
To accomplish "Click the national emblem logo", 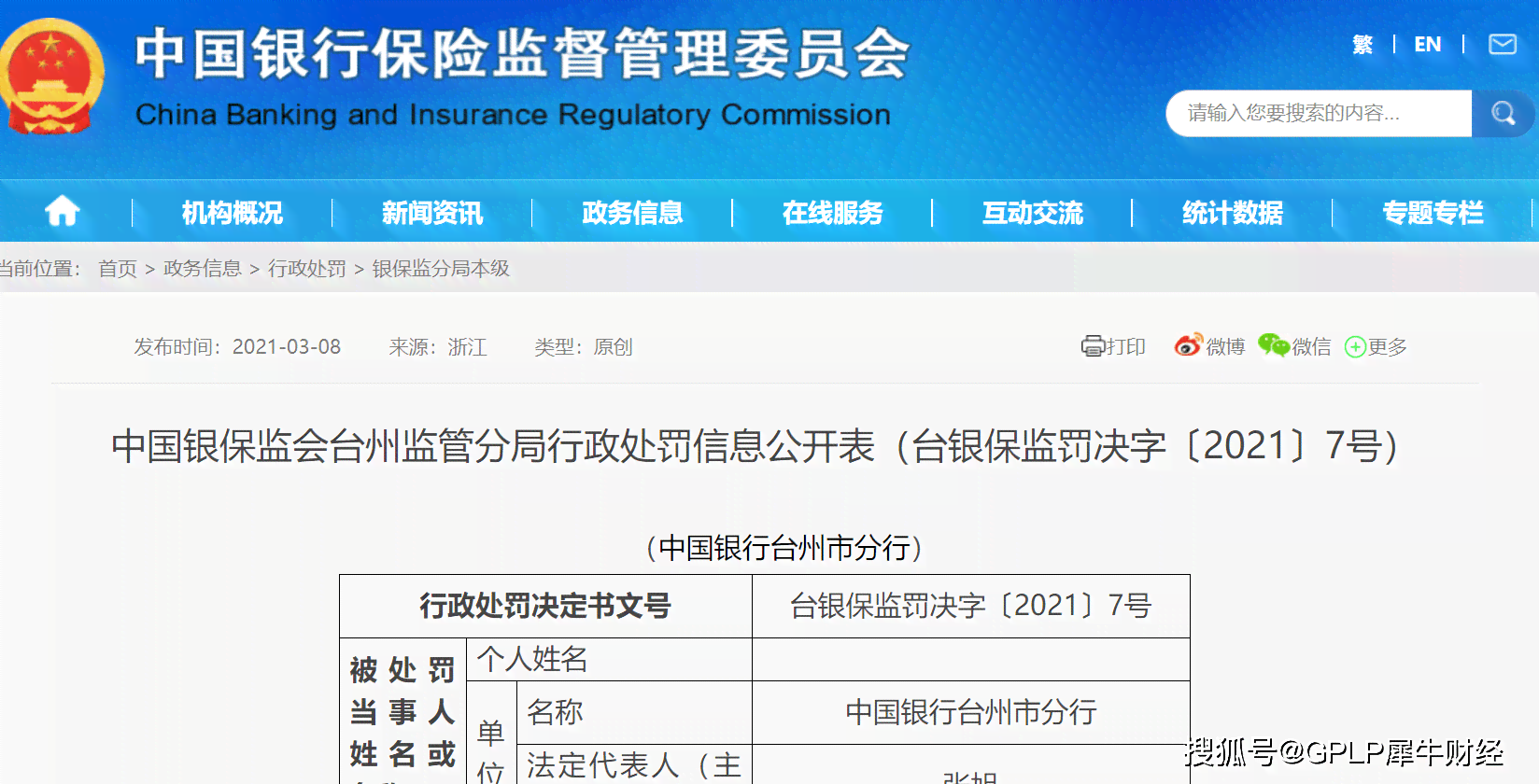I will pos(51,77).
